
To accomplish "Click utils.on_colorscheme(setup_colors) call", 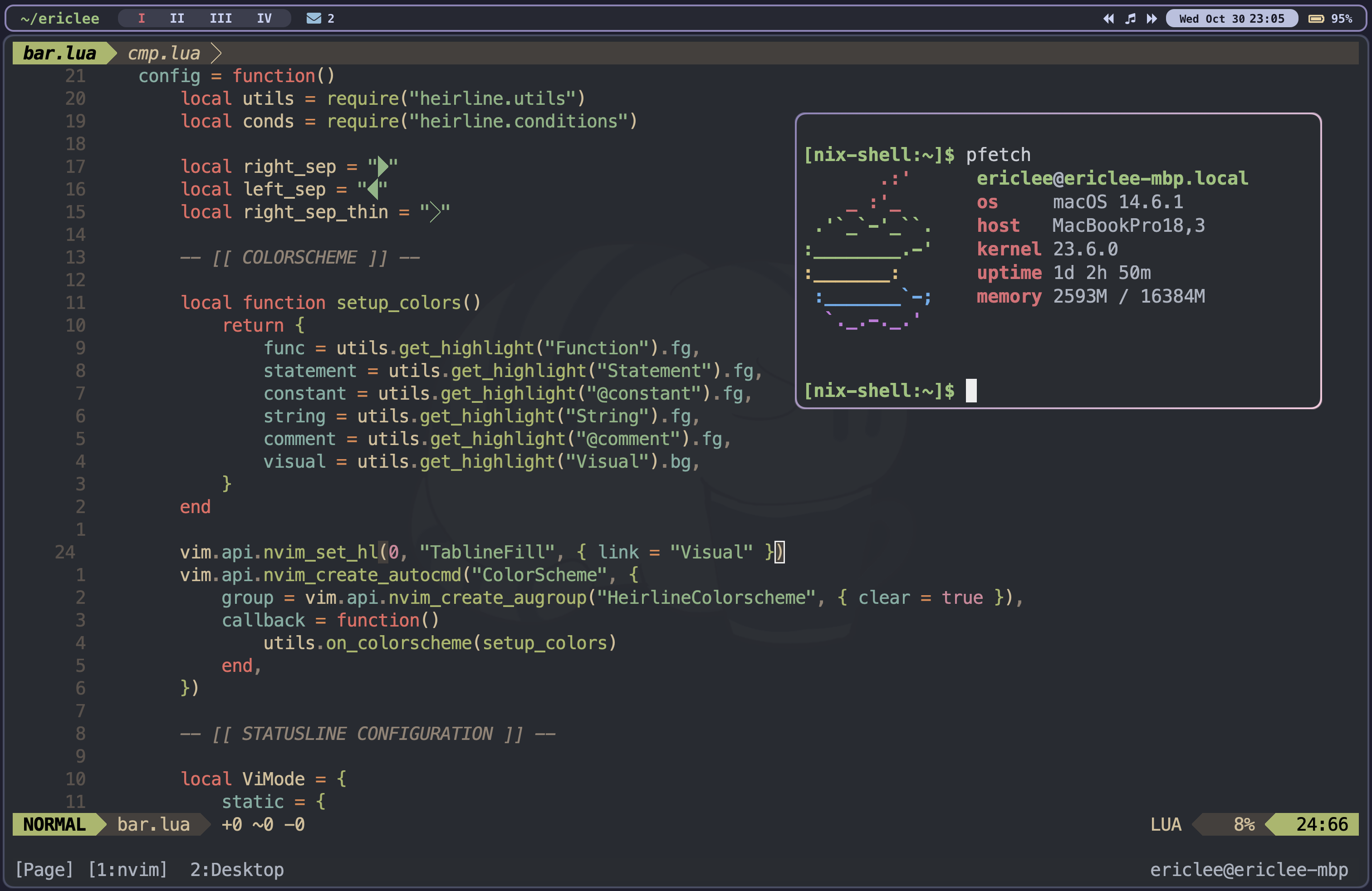I will click(x=441, y=643).
